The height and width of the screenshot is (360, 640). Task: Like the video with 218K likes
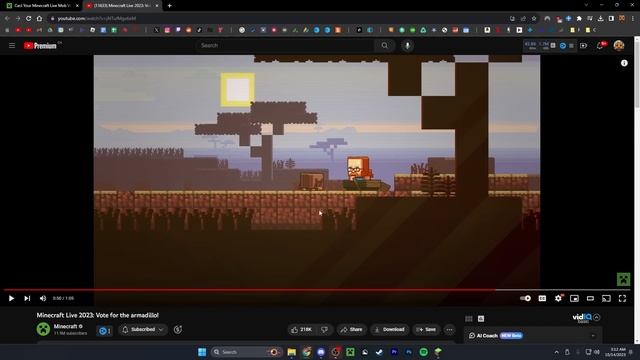point(302,329)
